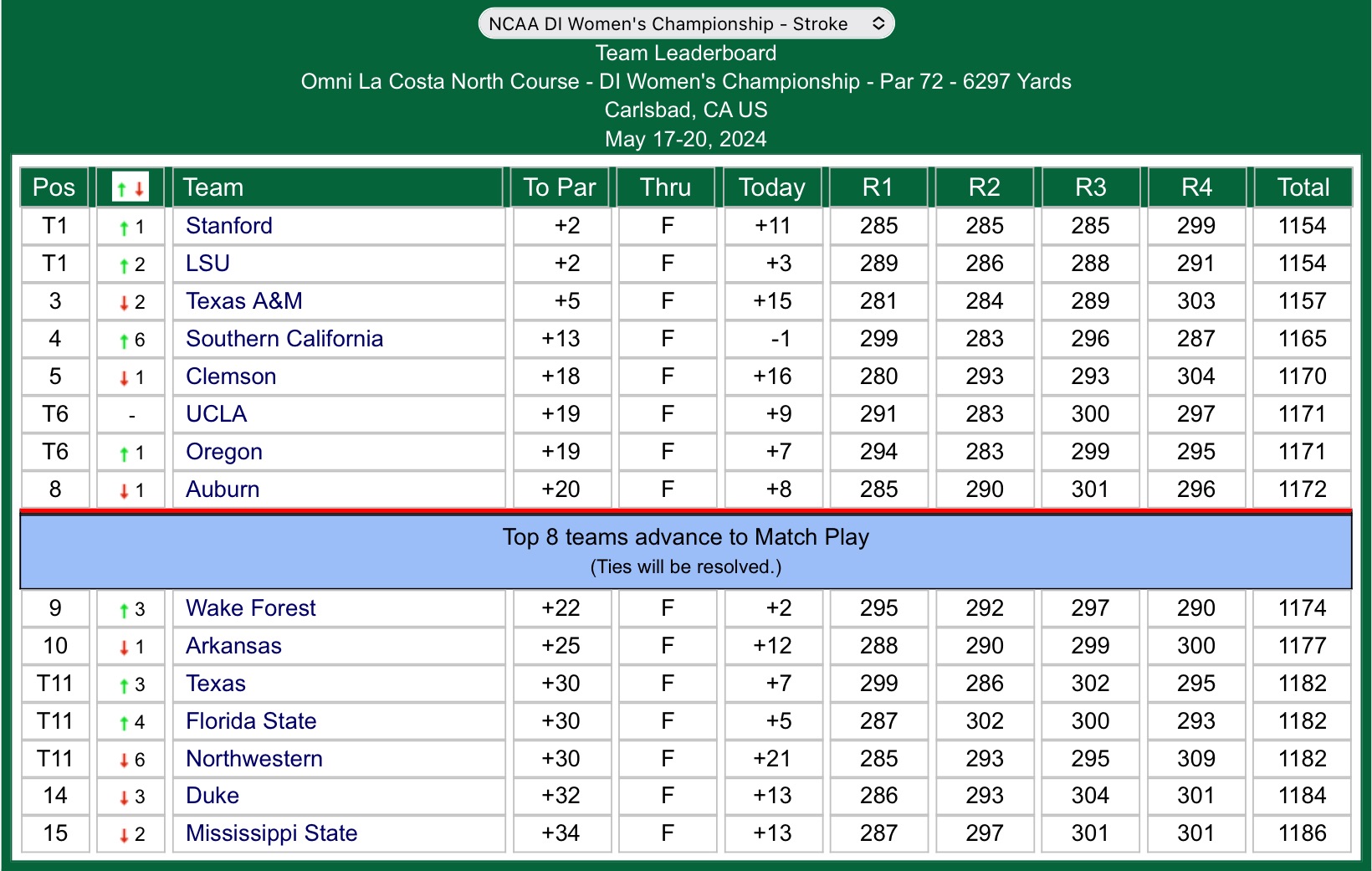Click the Top 8 teams advance banner

(686, 551)
